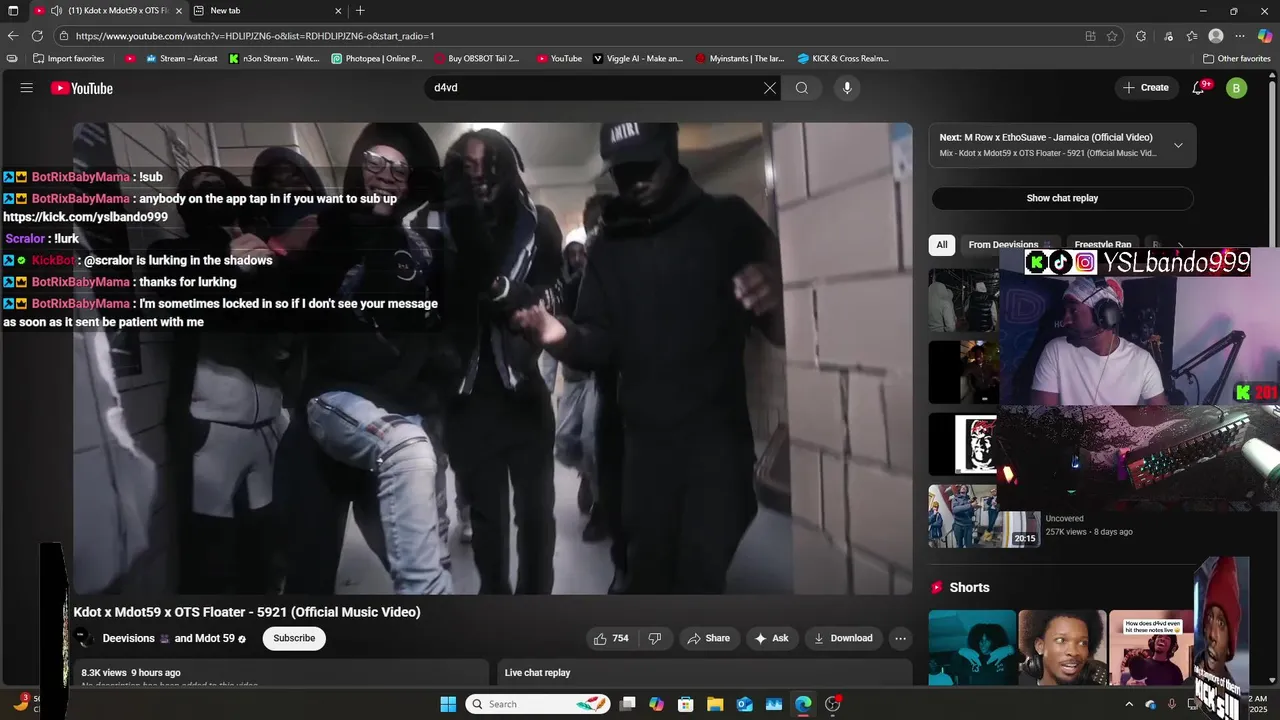Open the Import favorites bookmark

click(x=68, y=58)
